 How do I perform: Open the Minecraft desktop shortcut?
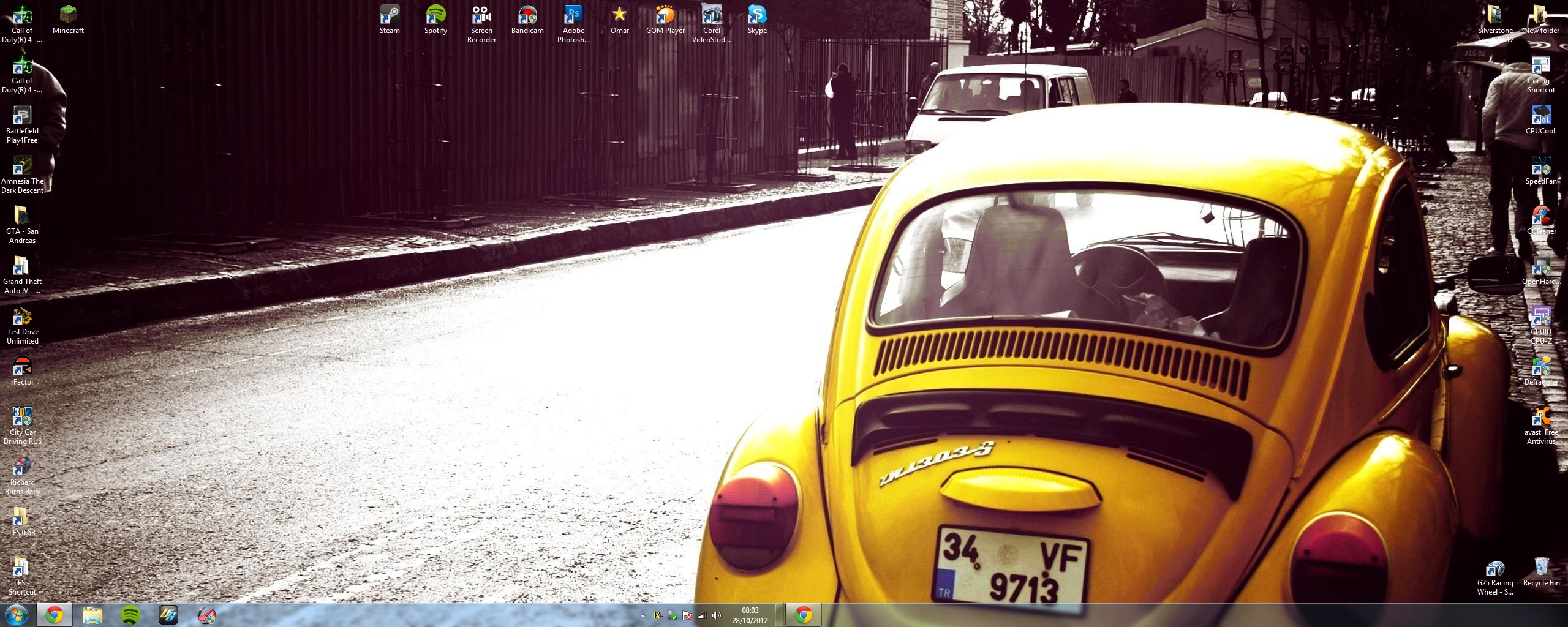click(x=68, y=20)
